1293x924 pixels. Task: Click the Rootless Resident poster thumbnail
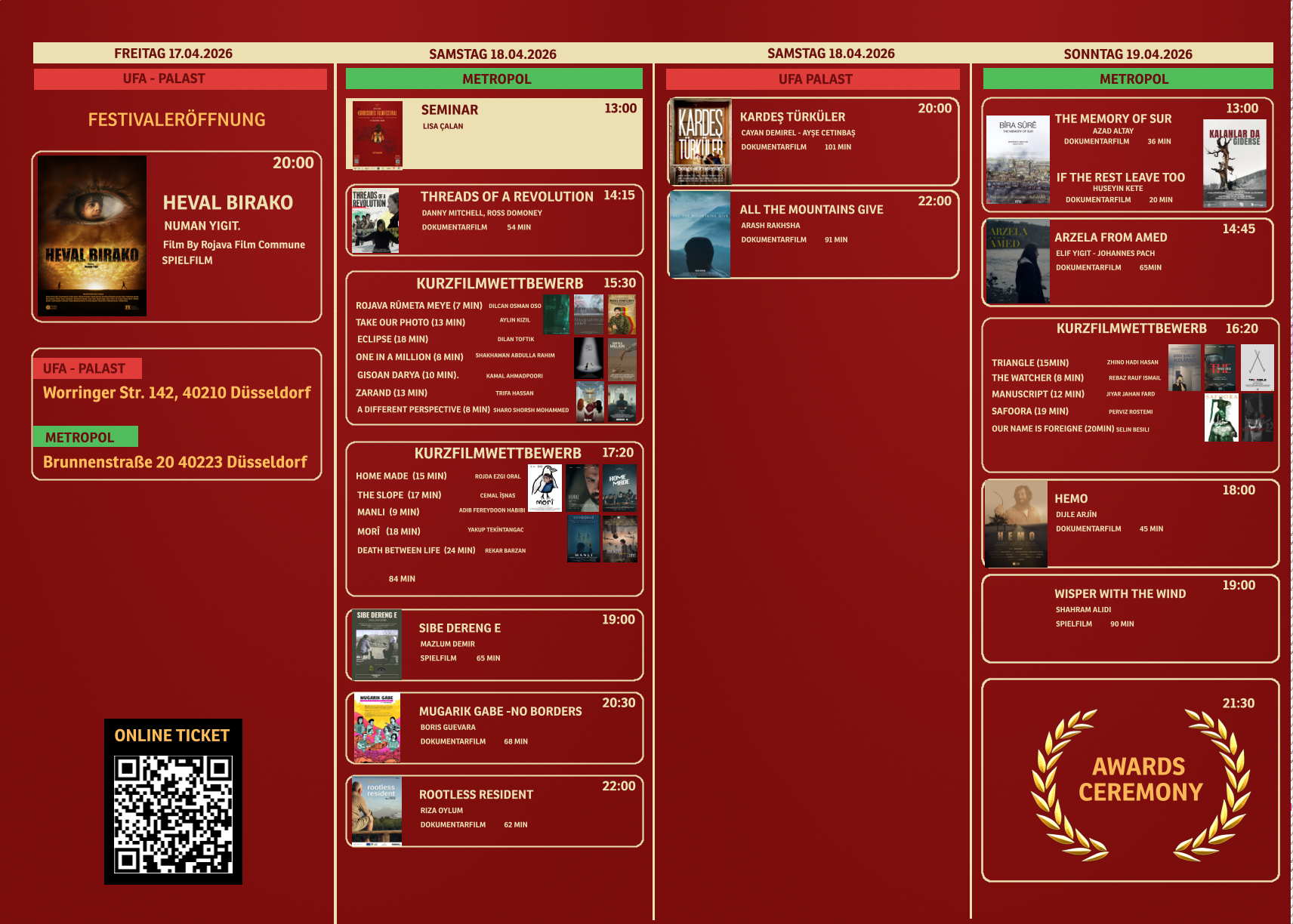click(x=377, y=812)
